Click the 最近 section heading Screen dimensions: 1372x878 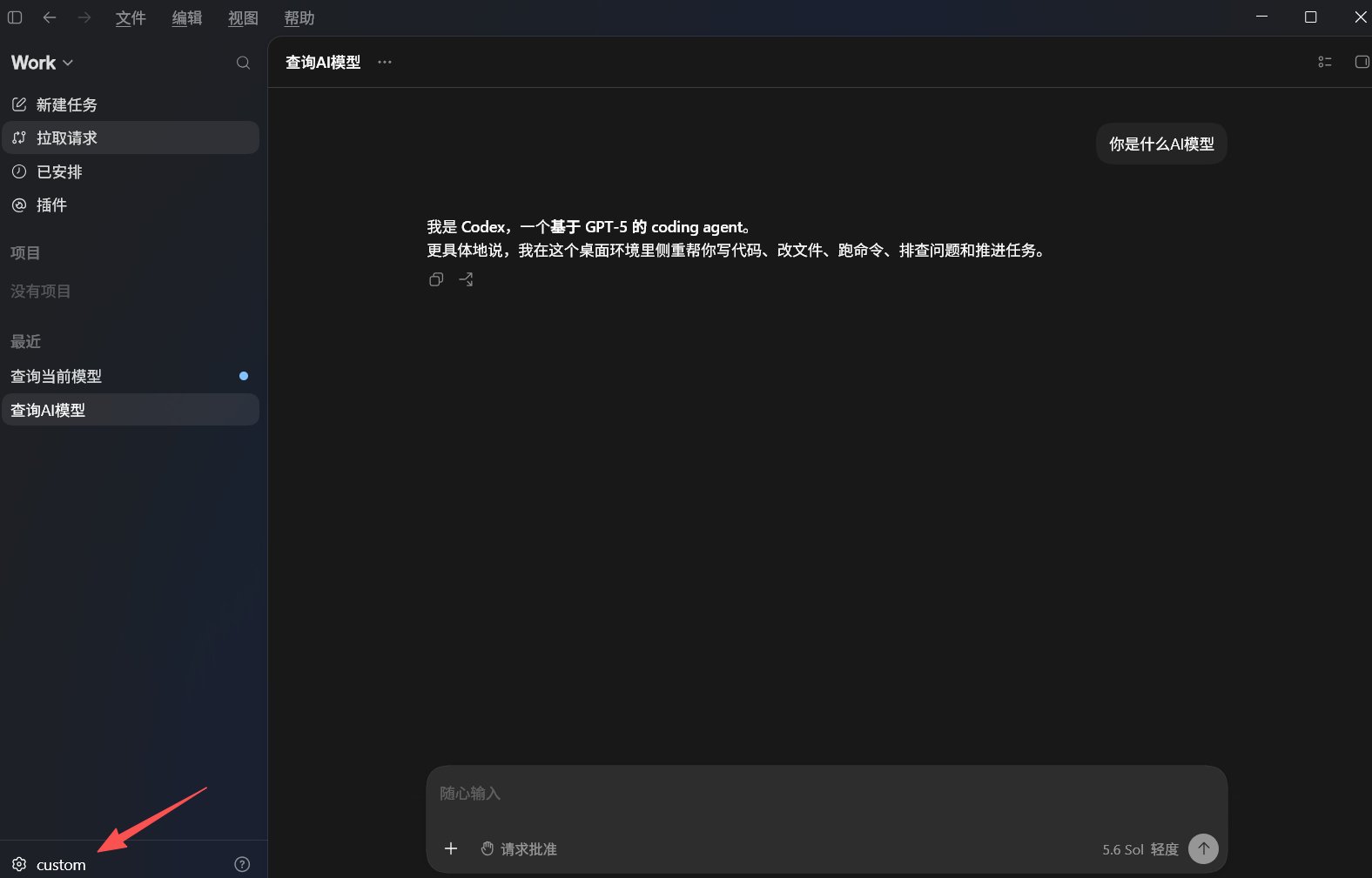[25, 342]
